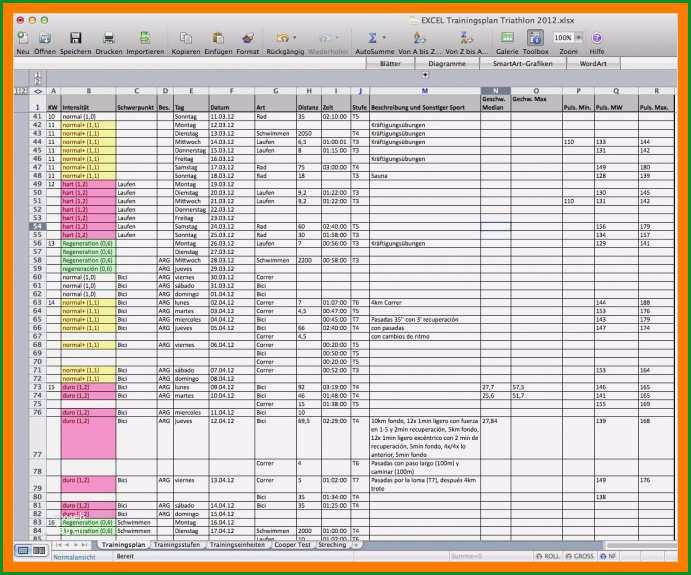Click the 'Schwimmen' Art cell in row 43
Screen dimensions: 691x575
click(x=275, y=134)
